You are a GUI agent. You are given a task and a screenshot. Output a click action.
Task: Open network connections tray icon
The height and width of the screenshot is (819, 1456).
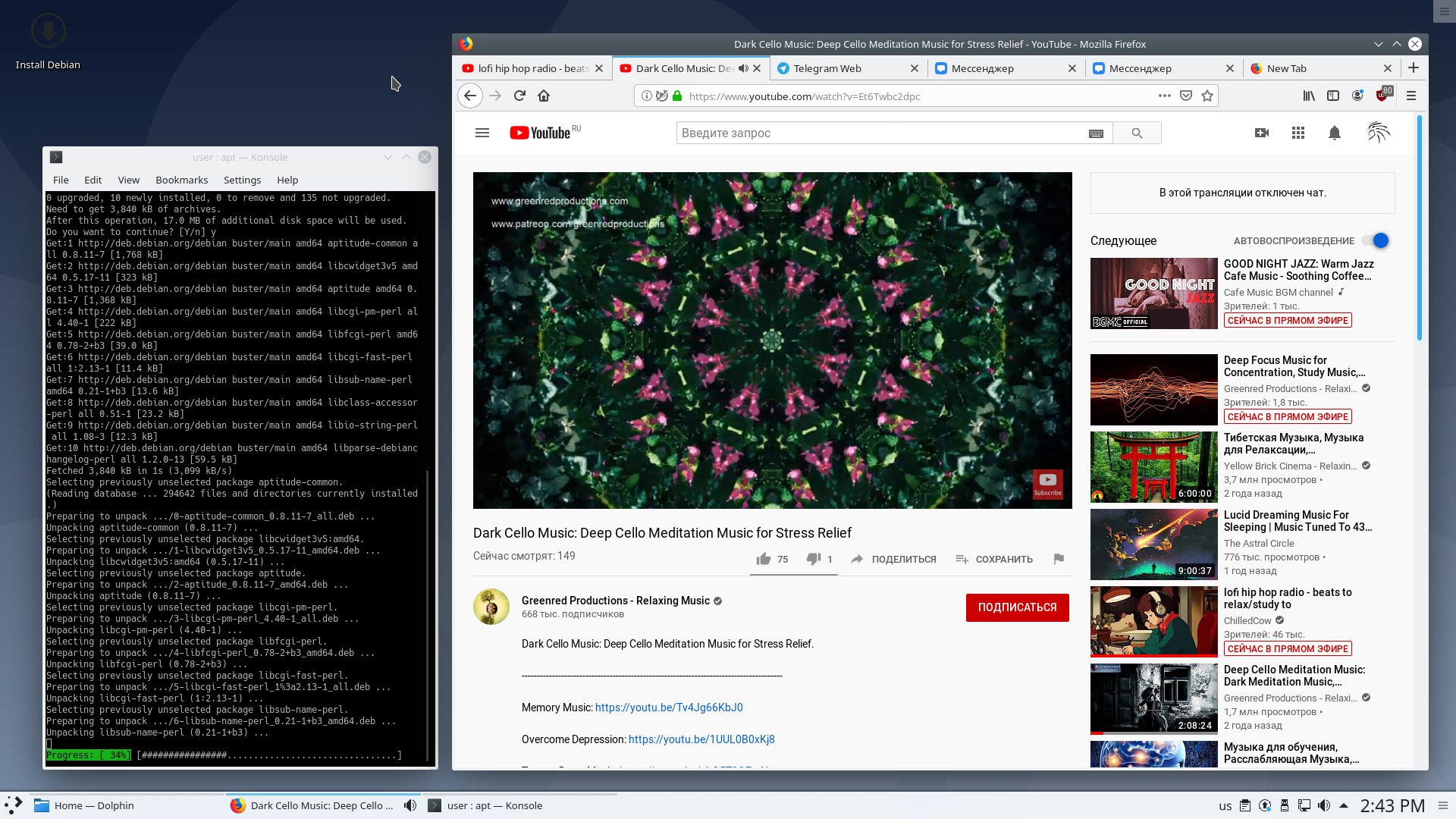[1304, 805]
